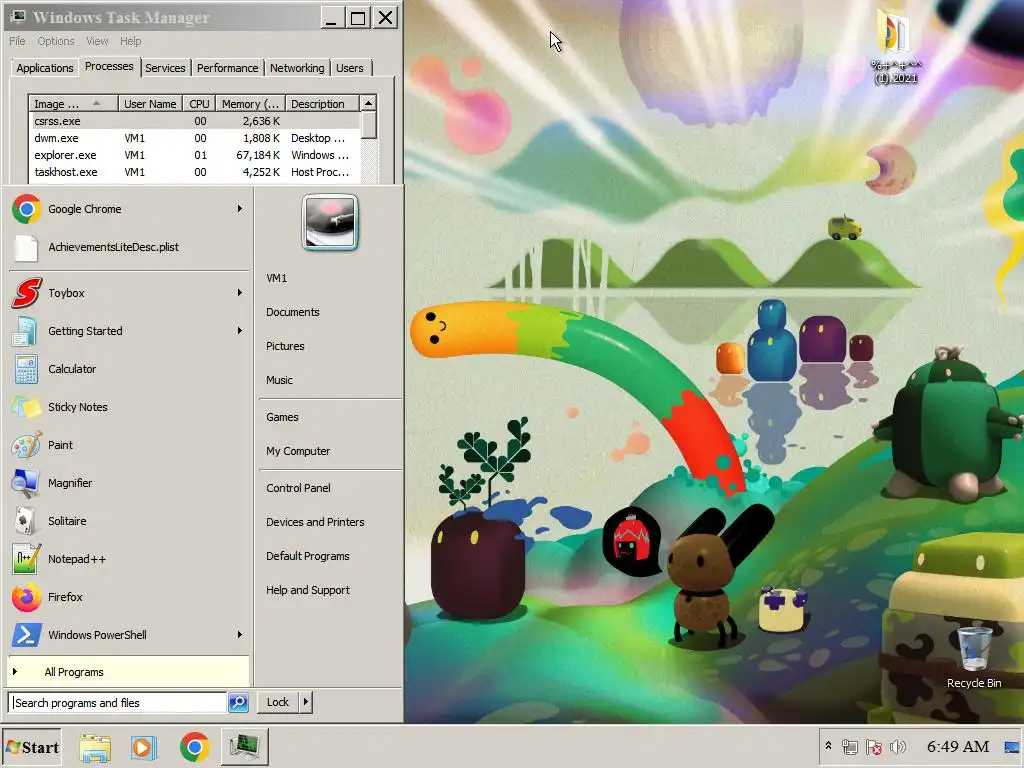Click Task Manager taskbar button
Screen dimensions: 1024x768
pos(244,747)
